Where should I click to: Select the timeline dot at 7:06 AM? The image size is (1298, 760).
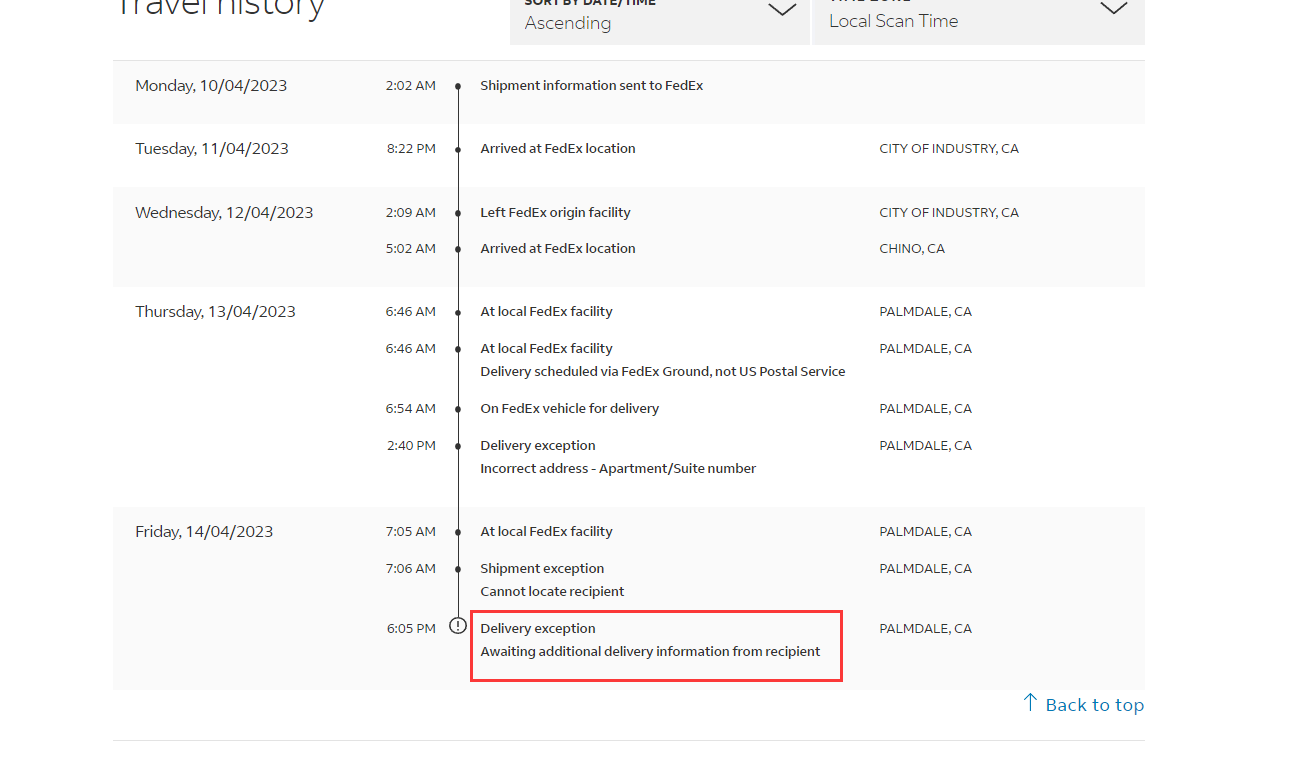[458, 569]
